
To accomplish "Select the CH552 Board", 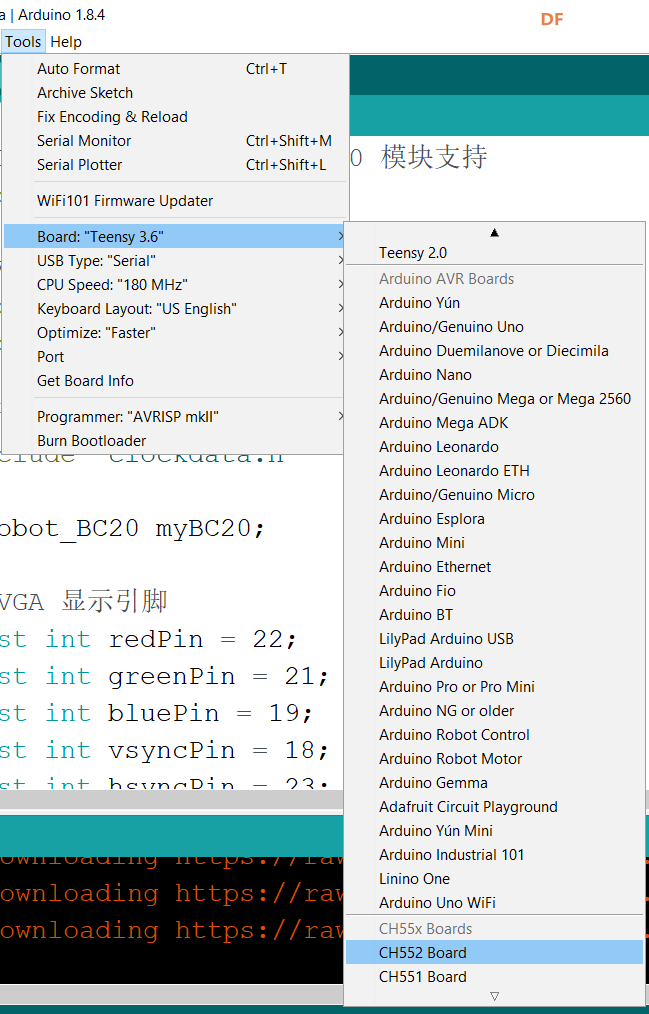I will [495, 952].
